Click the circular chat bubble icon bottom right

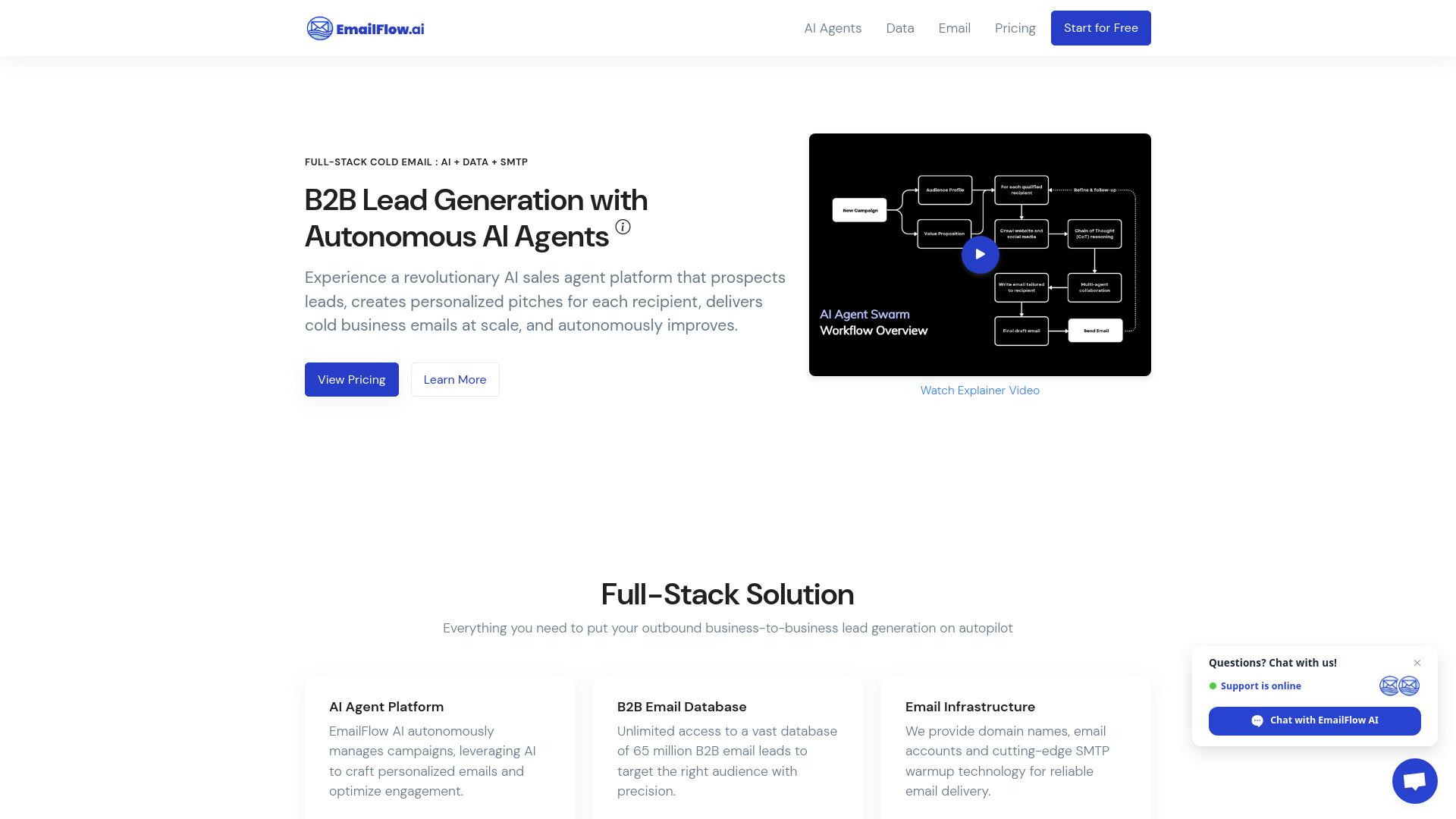coord(1414,780)
